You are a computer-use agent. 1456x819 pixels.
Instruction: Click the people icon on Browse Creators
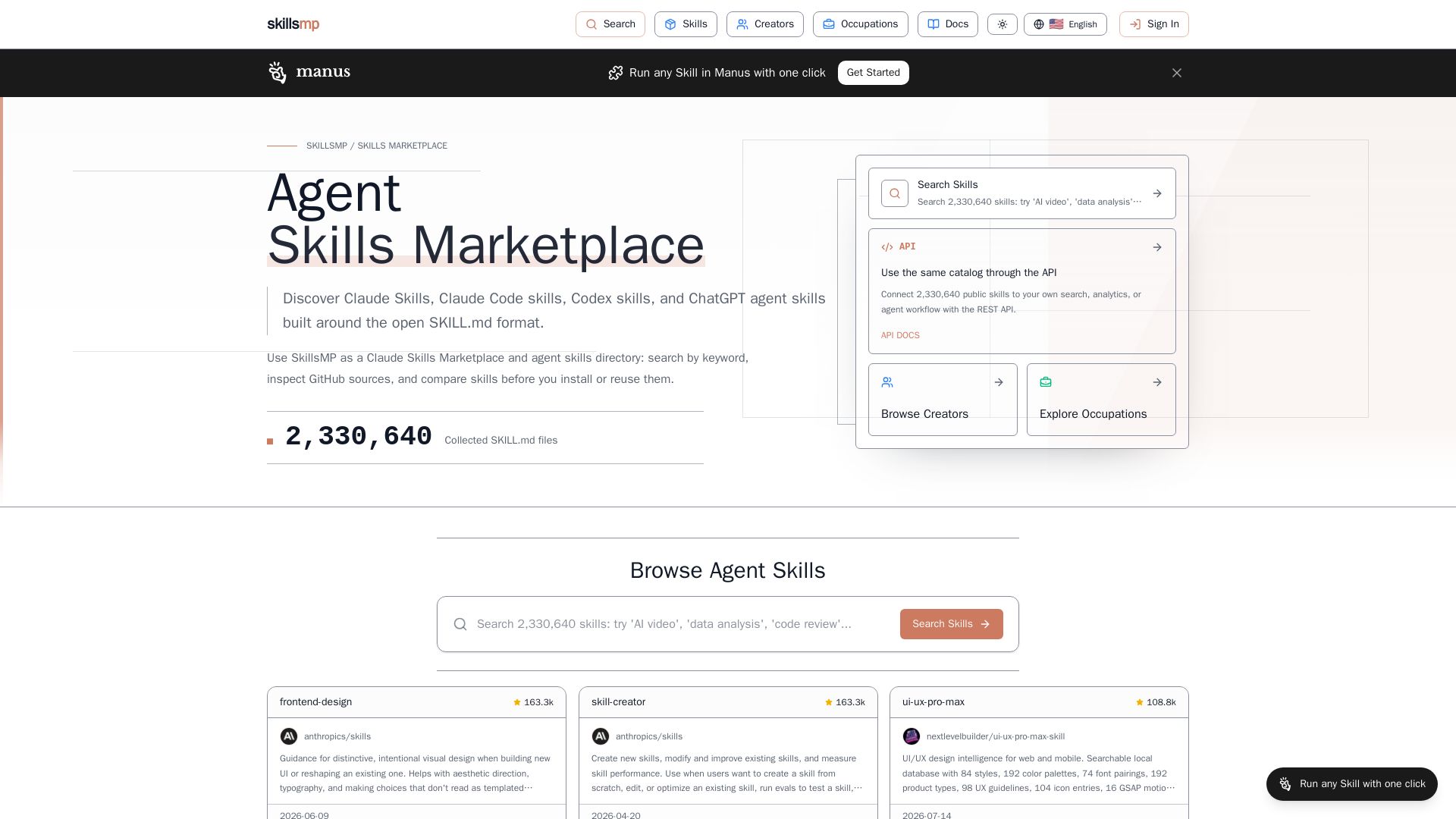pyautogui.click(x=887, y=382)
